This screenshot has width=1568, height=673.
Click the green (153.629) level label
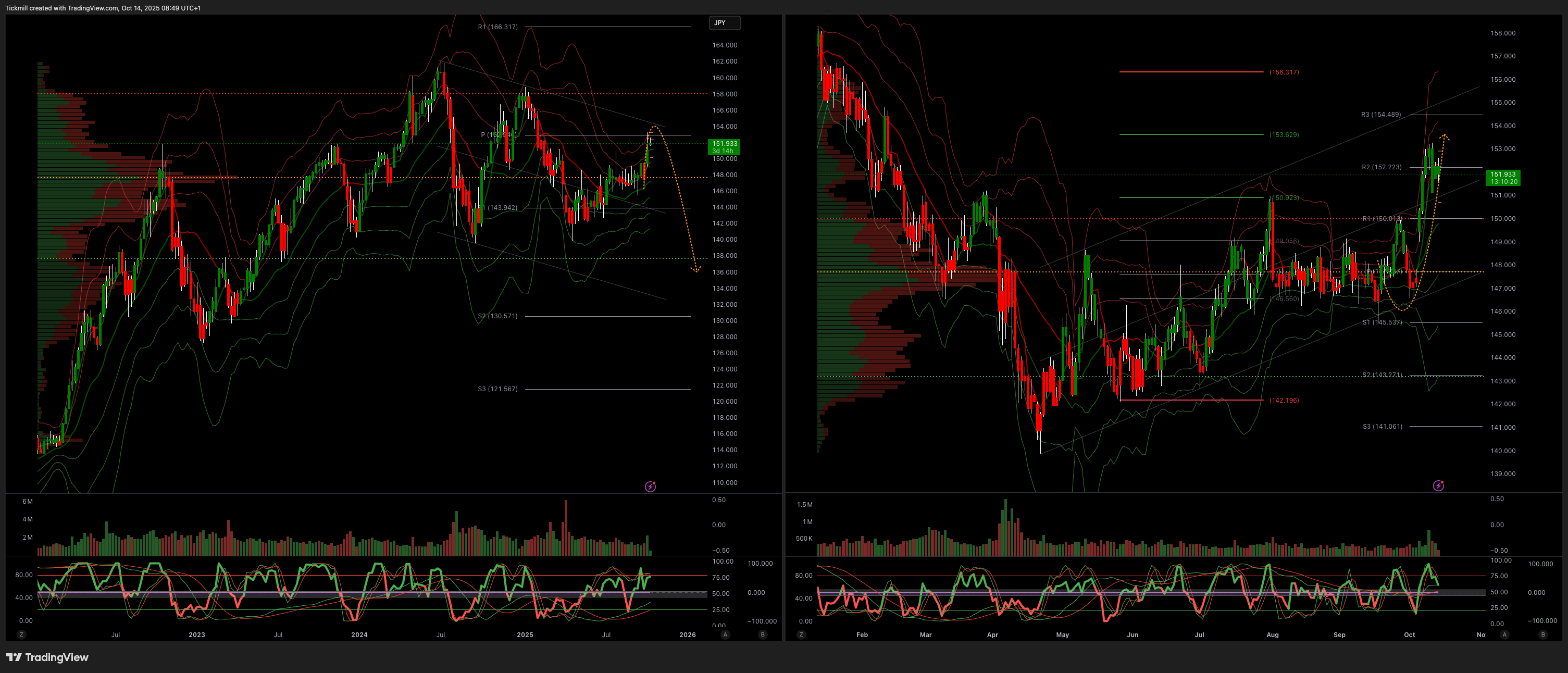[1284, 134]
